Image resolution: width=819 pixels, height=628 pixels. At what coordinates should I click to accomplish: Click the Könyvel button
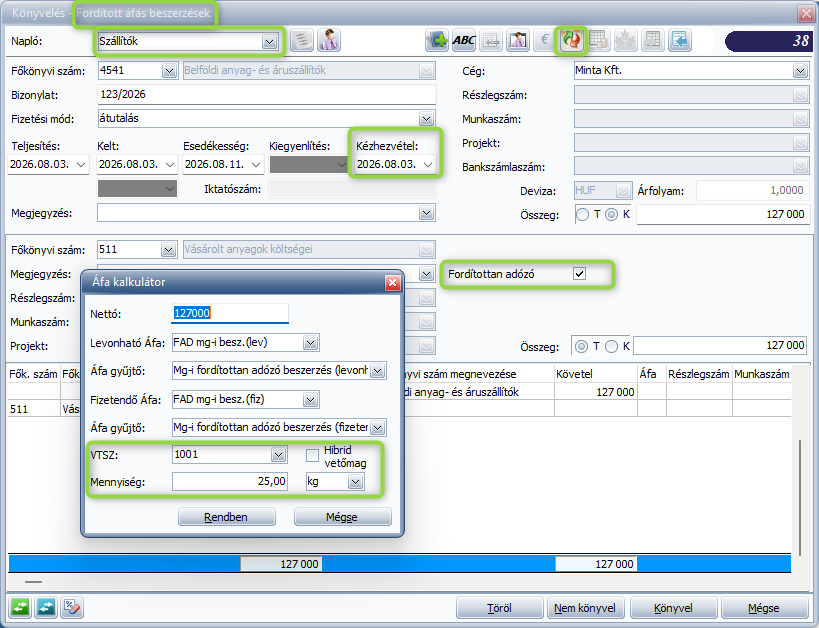click(673, 608)
